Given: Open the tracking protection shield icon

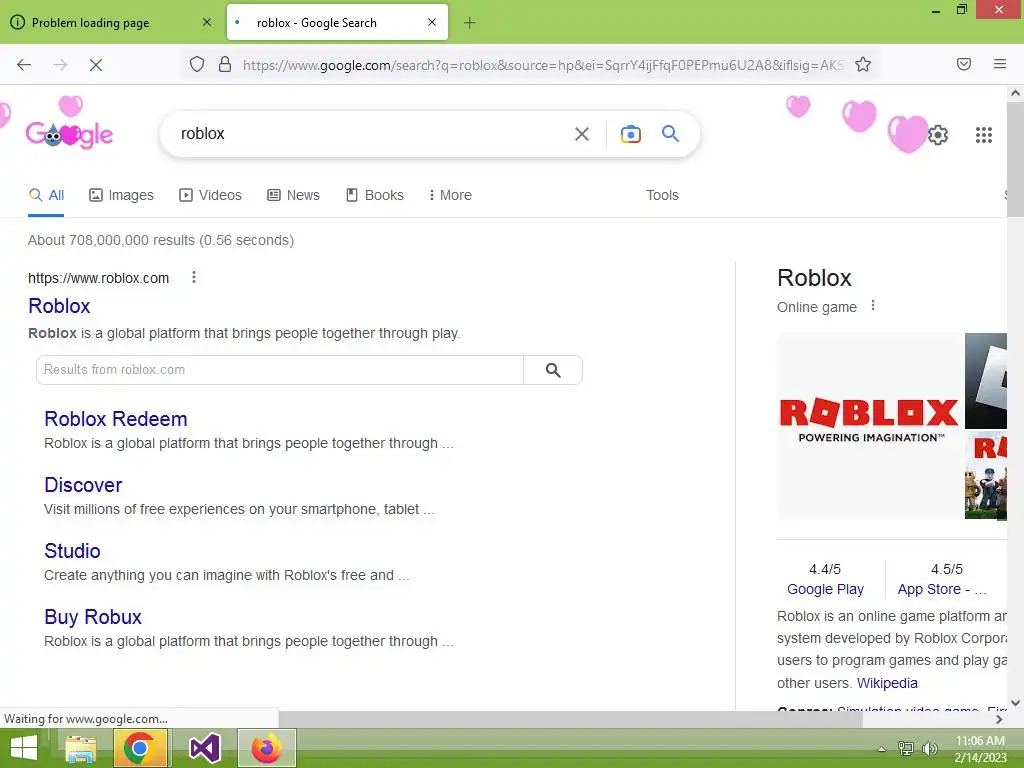Looking at the screenshot, I should pyautogui.click(x=197, y=64).
